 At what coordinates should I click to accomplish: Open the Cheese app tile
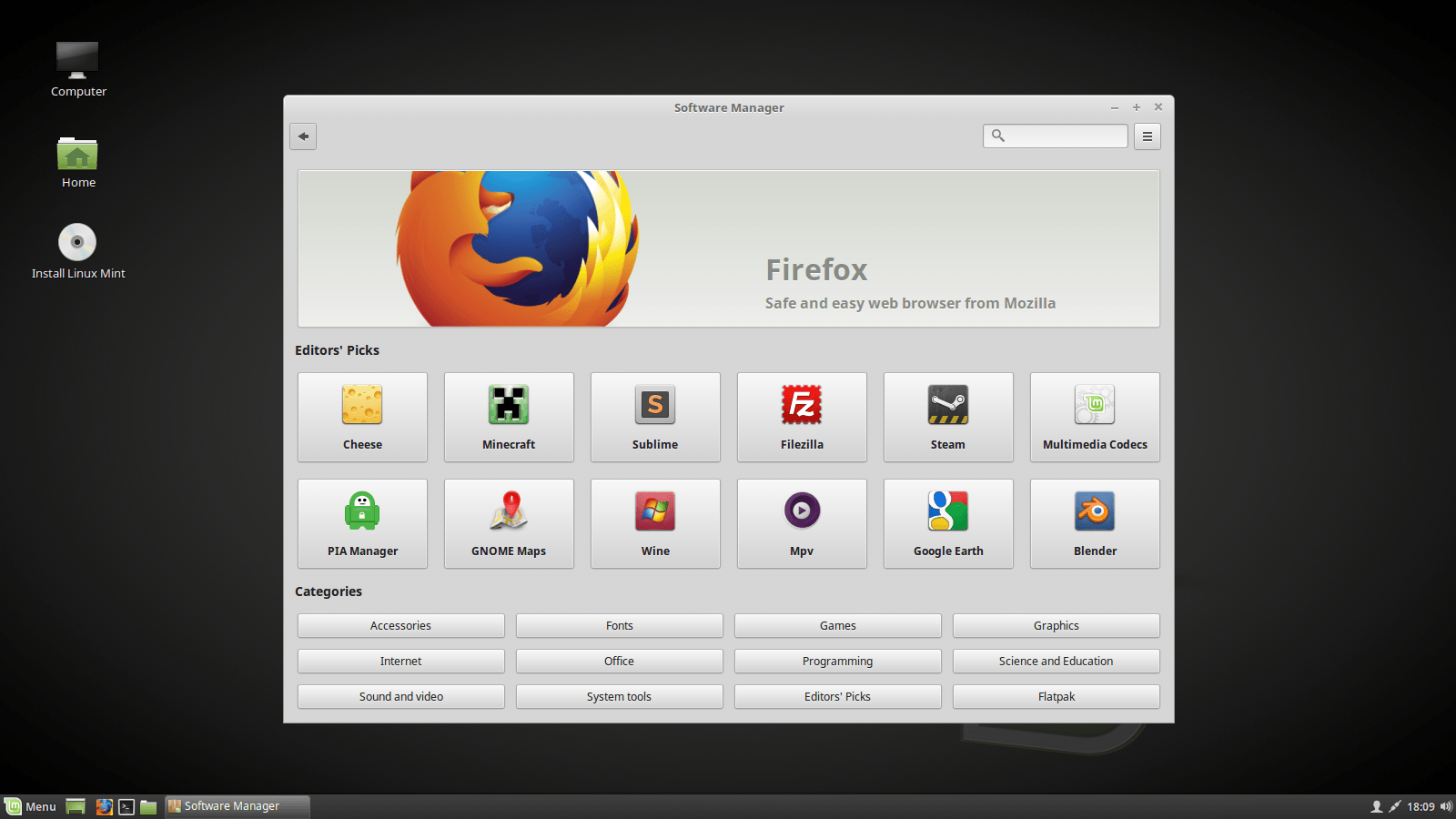tap(362, 417)
